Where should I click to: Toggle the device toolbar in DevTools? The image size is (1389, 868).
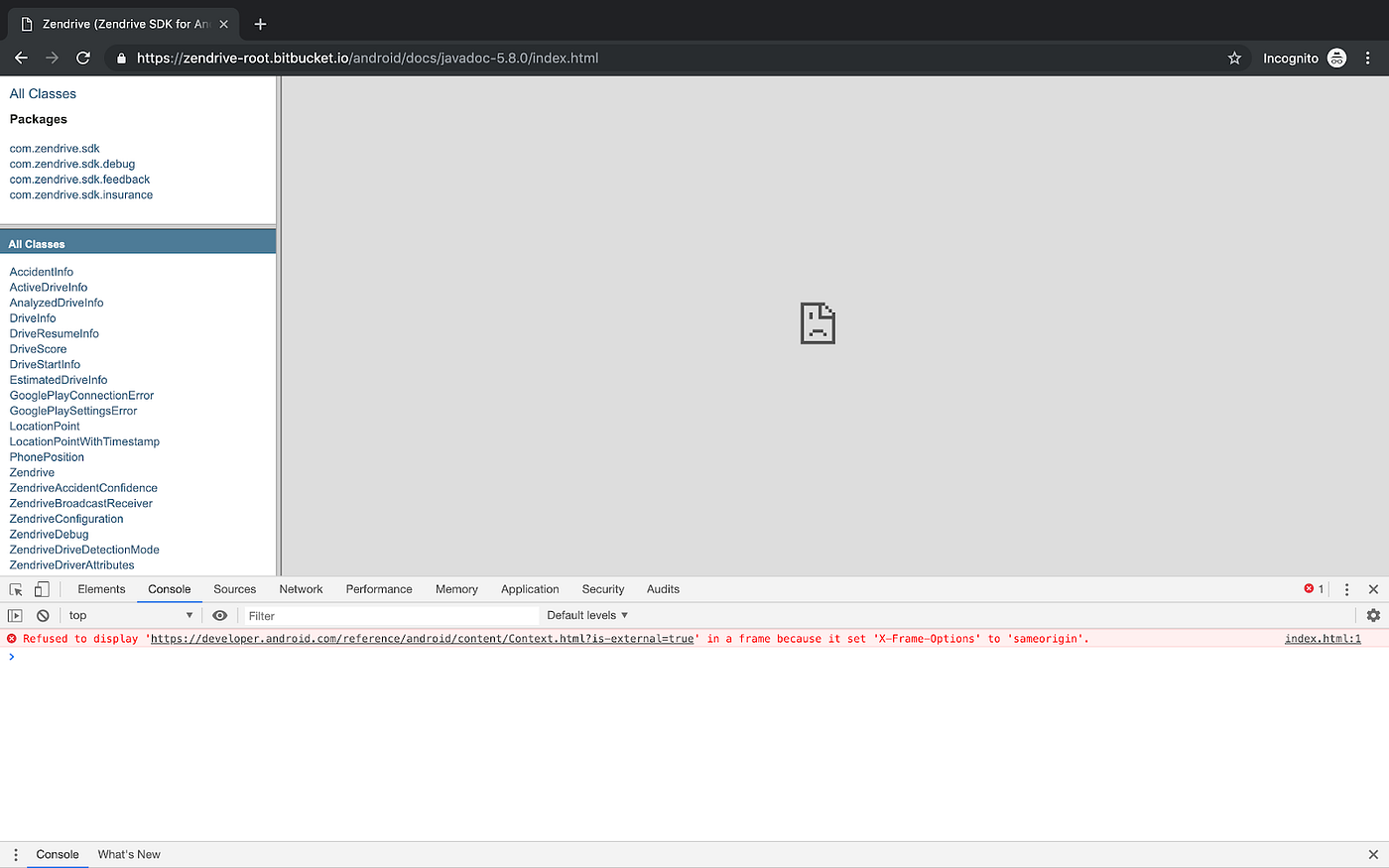click(x=42, y=589)
